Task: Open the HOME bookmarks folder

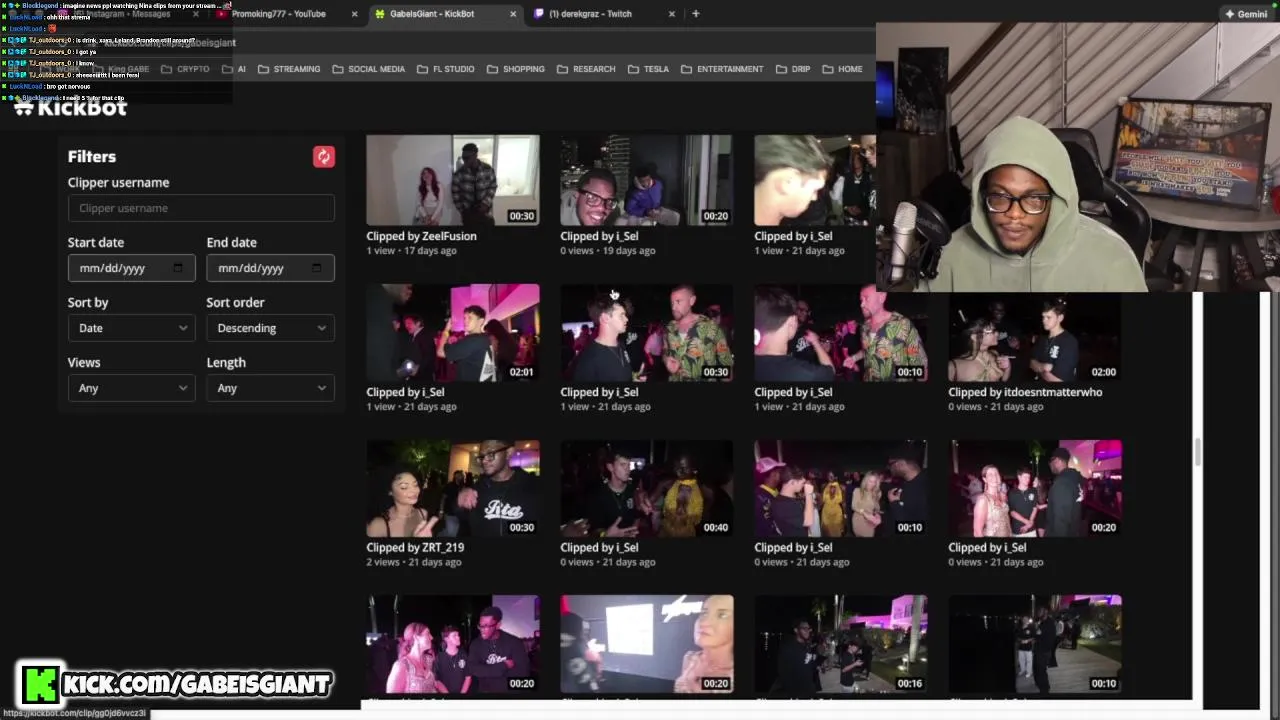Action: click(842, 69)
